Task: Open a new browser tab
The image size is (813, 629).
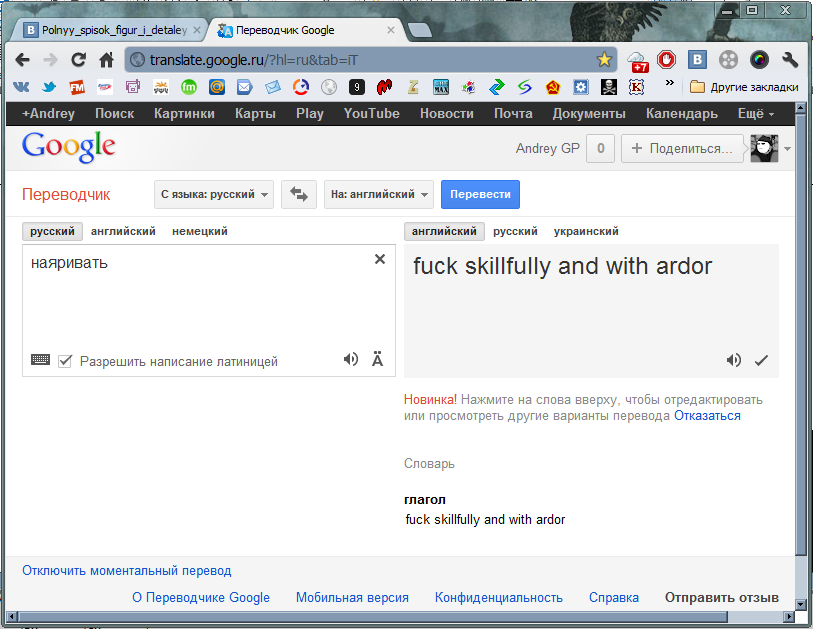Action: [419, 31]
